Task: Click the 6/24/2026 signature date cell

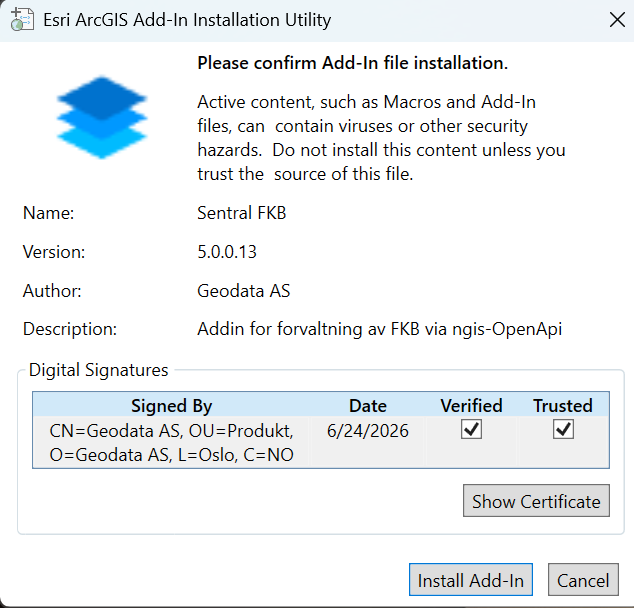Action: tap(368, 431)
